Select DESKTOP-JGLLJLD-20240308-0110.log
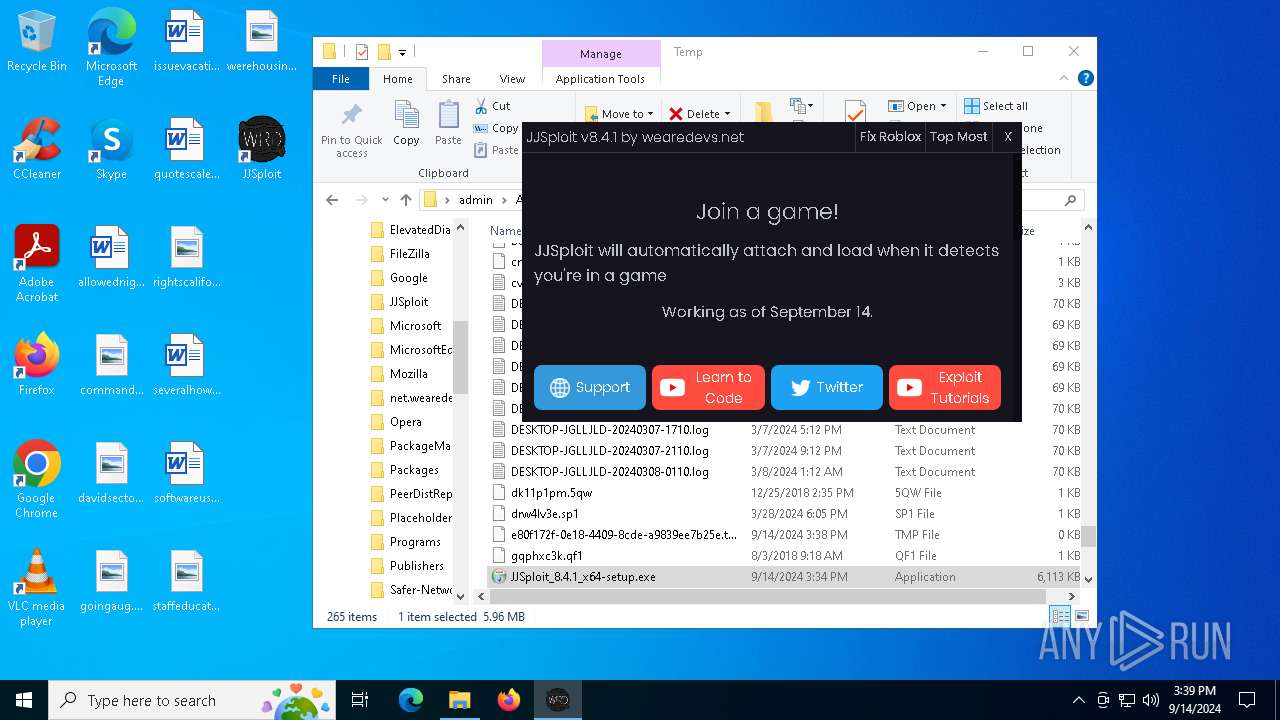 (785, 472)
